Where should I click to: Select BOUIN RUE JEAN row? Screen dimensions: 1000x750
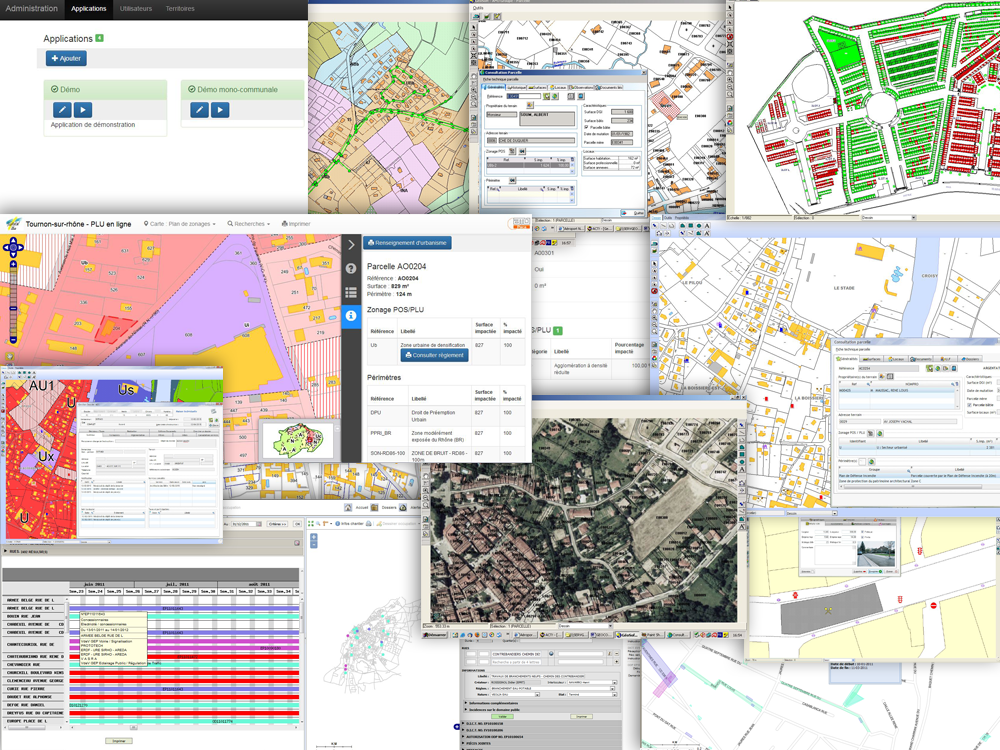[35, 616]
